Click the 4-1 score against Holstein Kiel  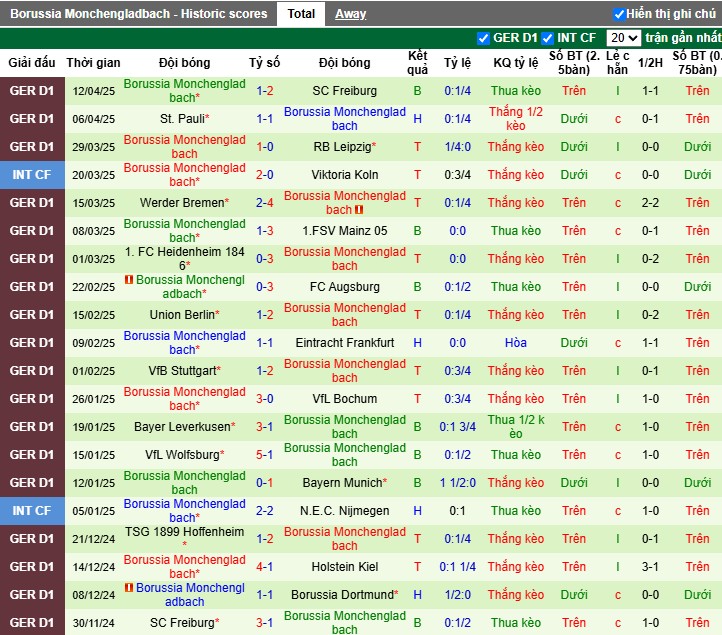tap(265, 567)
